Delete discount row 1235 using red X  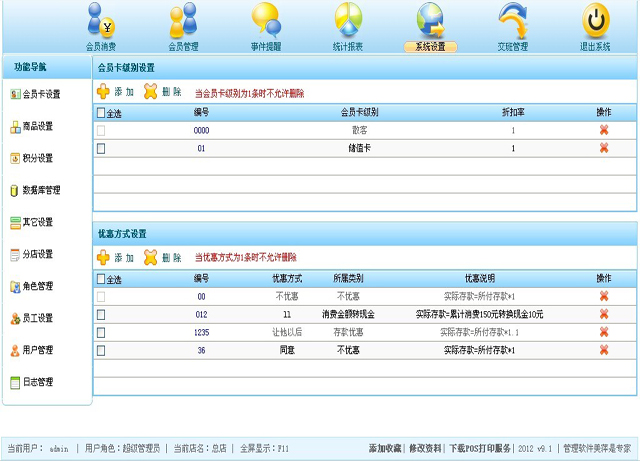click(603, 332)
